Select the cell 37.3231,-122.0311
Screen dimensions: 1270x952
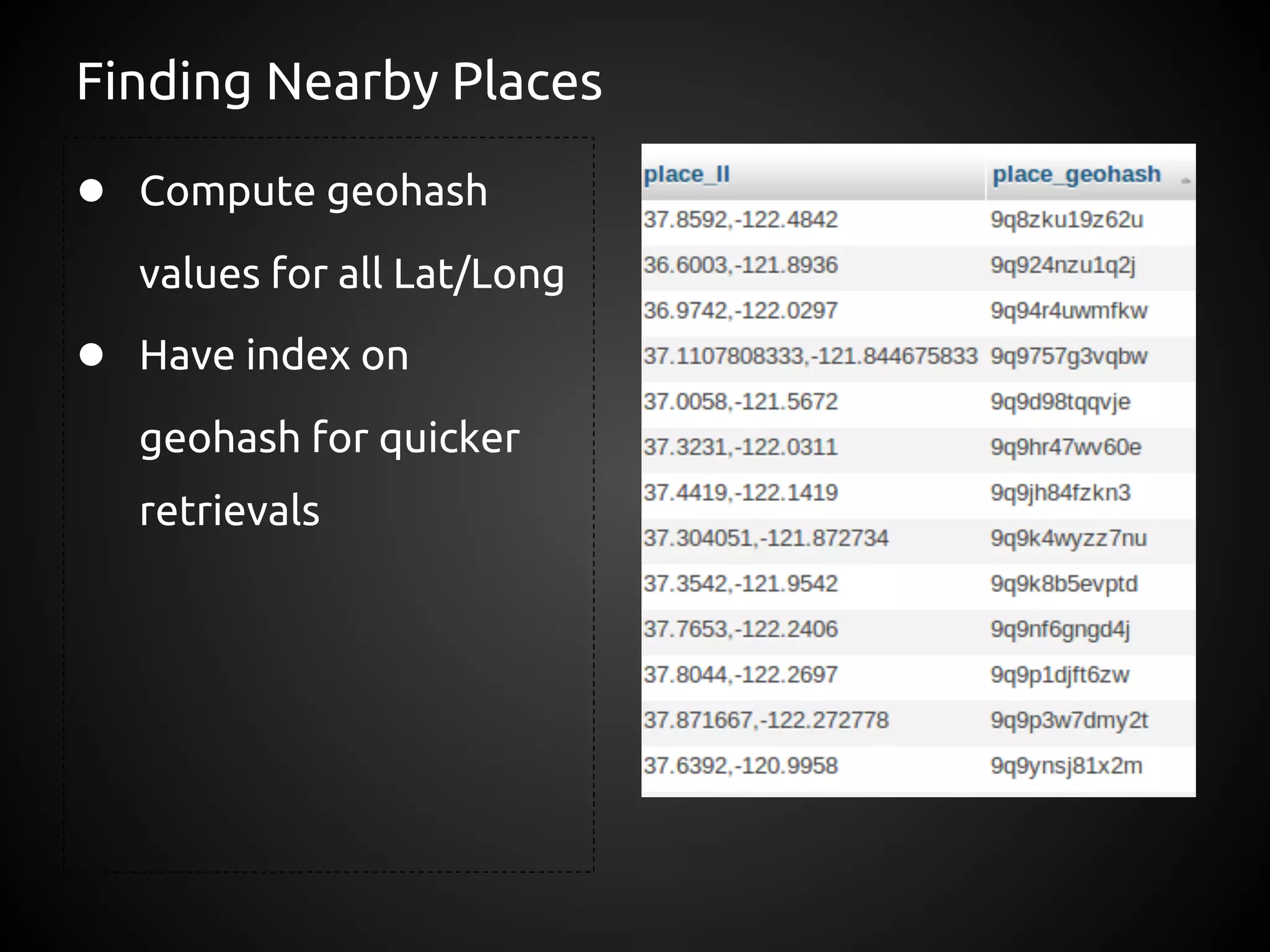pyautogui.click(x=740, y=447)
